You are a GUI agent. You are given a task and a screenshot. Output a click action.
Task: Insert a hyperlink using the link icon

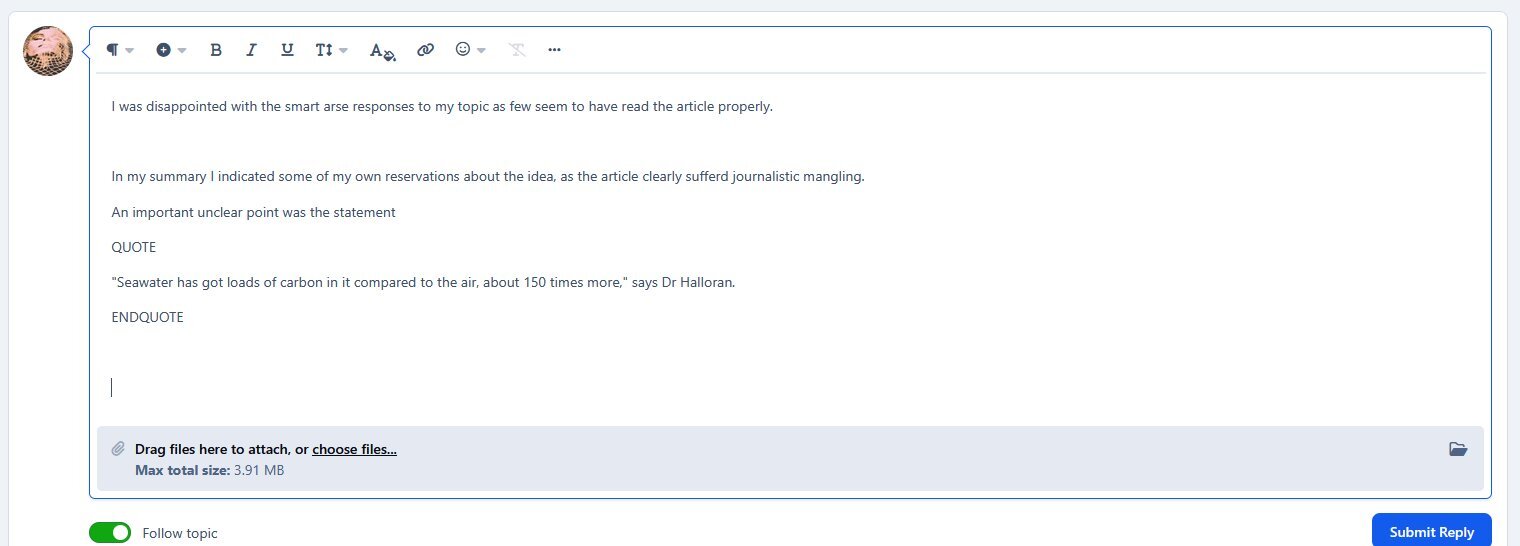pyautogui.click(x=425, y=50)
